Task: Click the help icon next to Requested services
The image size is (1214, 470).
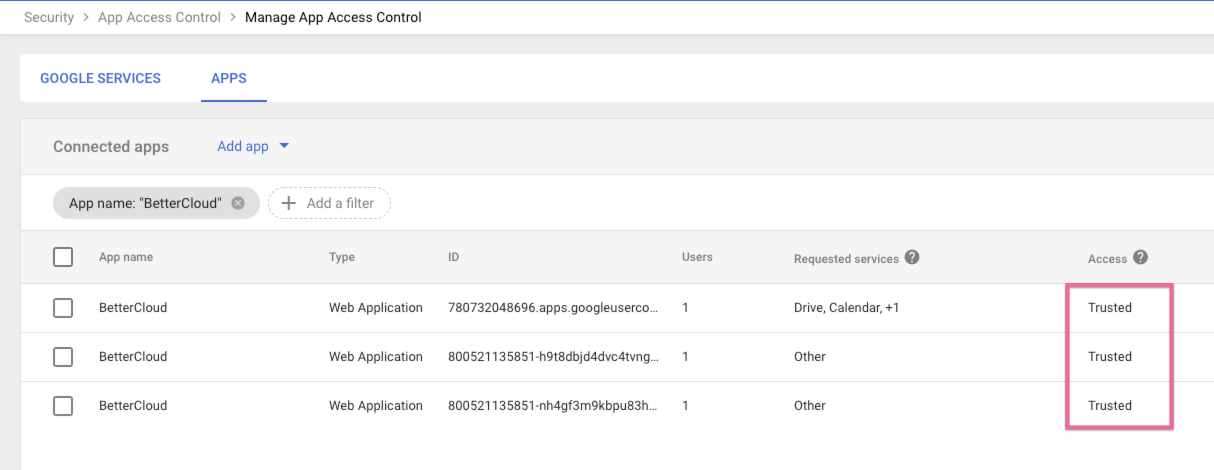Action: pyautogui.click(x=912, y=257)
